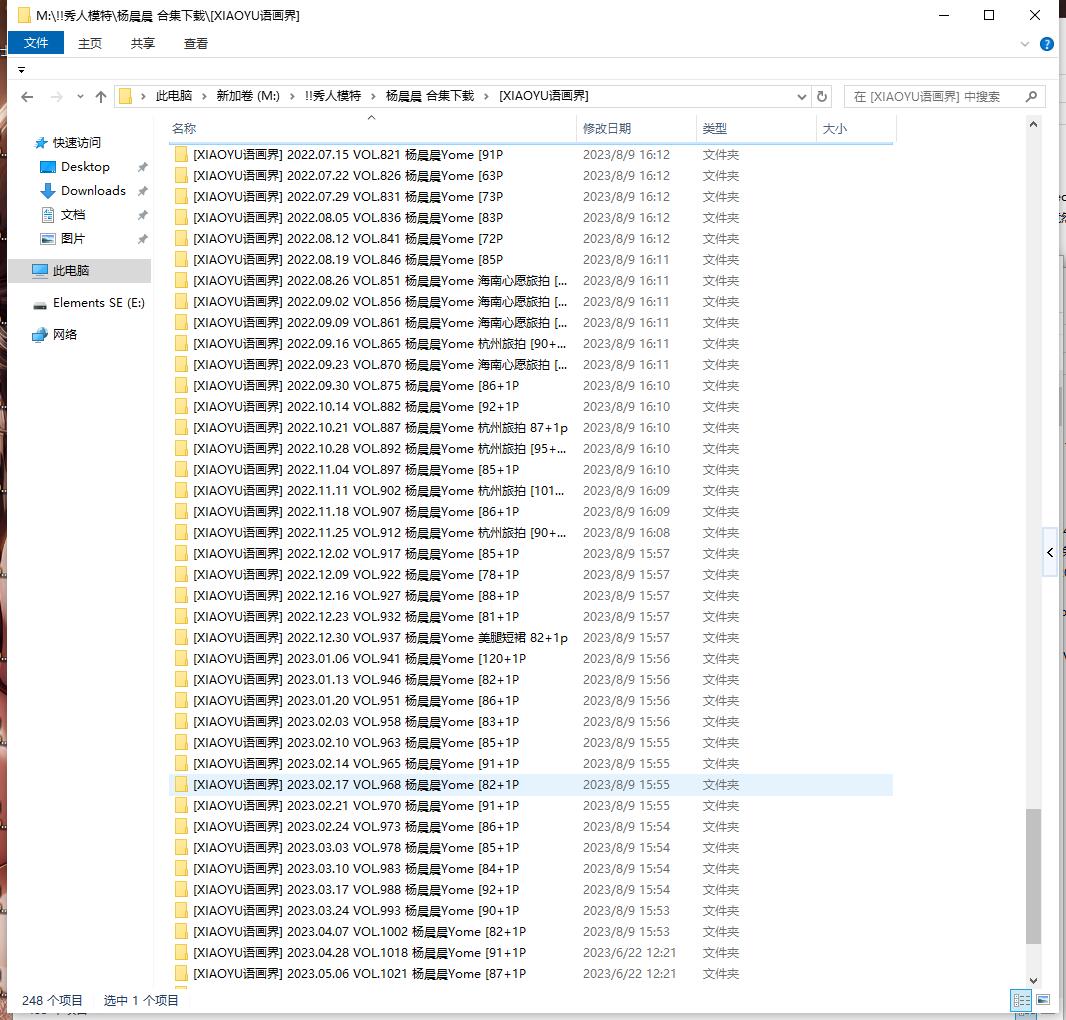The height and width of the screenshot is (1020, 1066).
Task: Click the search magnifier icon
Action: tap(1031, 97)
